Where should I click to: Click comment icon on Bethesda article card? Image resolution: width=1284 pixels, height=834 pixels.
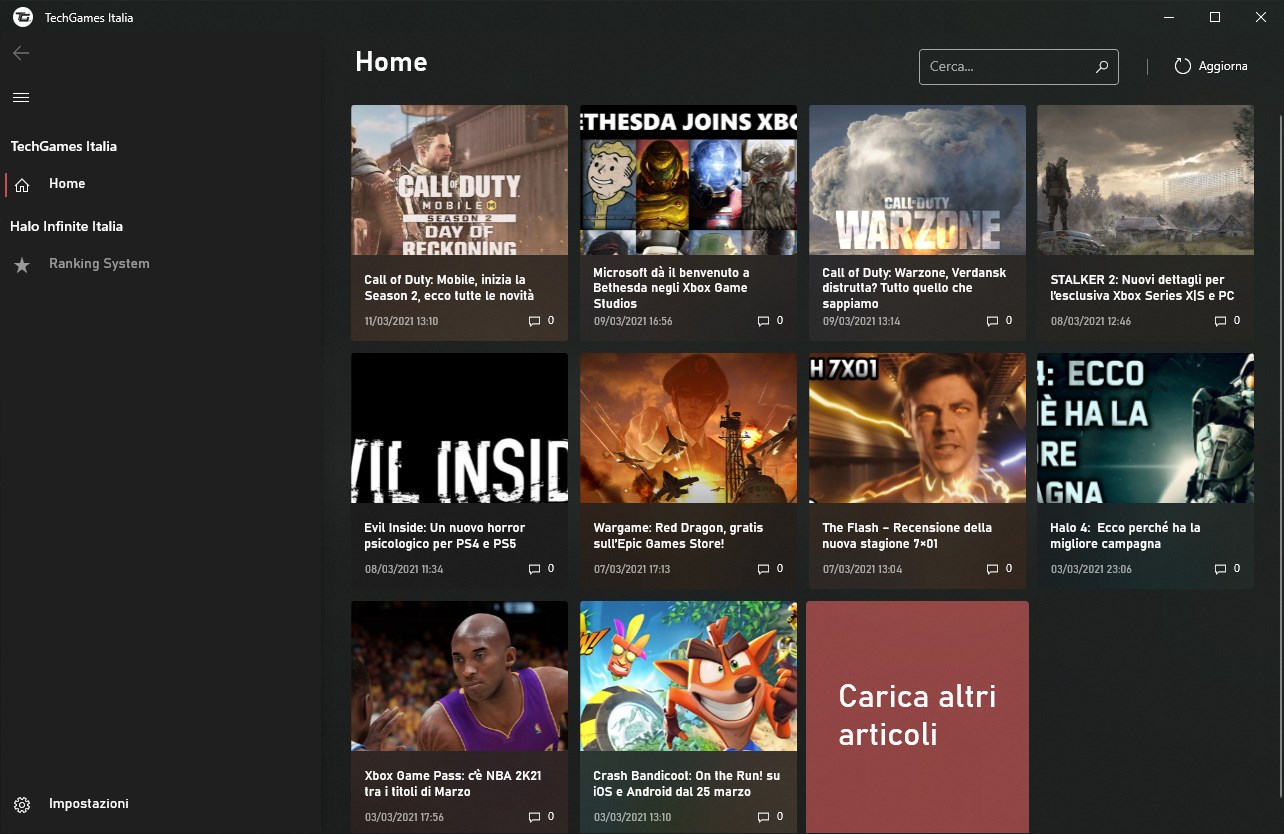[764, 321]
